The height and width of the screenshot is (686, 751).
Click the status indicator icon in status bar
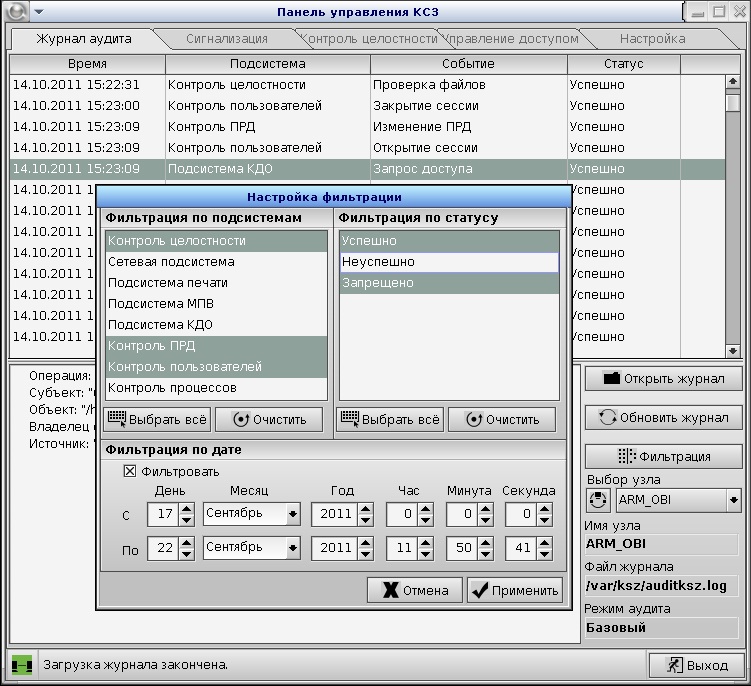coord(22,664)
